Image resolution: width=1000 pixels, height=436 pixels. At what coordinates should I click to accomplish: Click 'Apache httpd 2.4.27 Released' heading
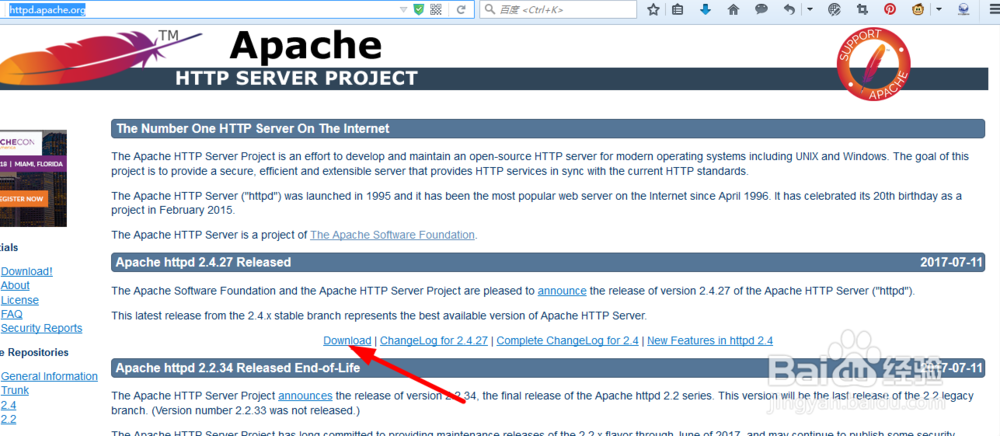[x=203, y=262]
